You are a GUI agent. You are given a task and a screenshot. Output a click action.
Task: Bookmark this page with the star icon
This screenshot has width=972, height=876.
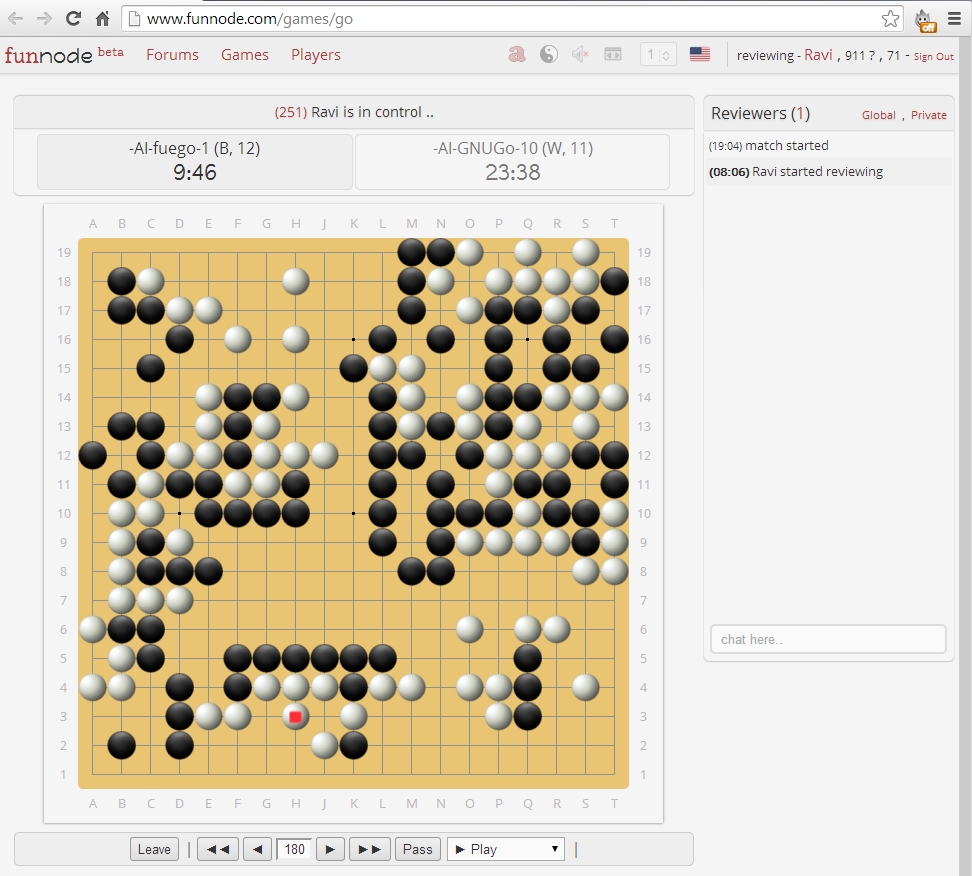(890, 19)
